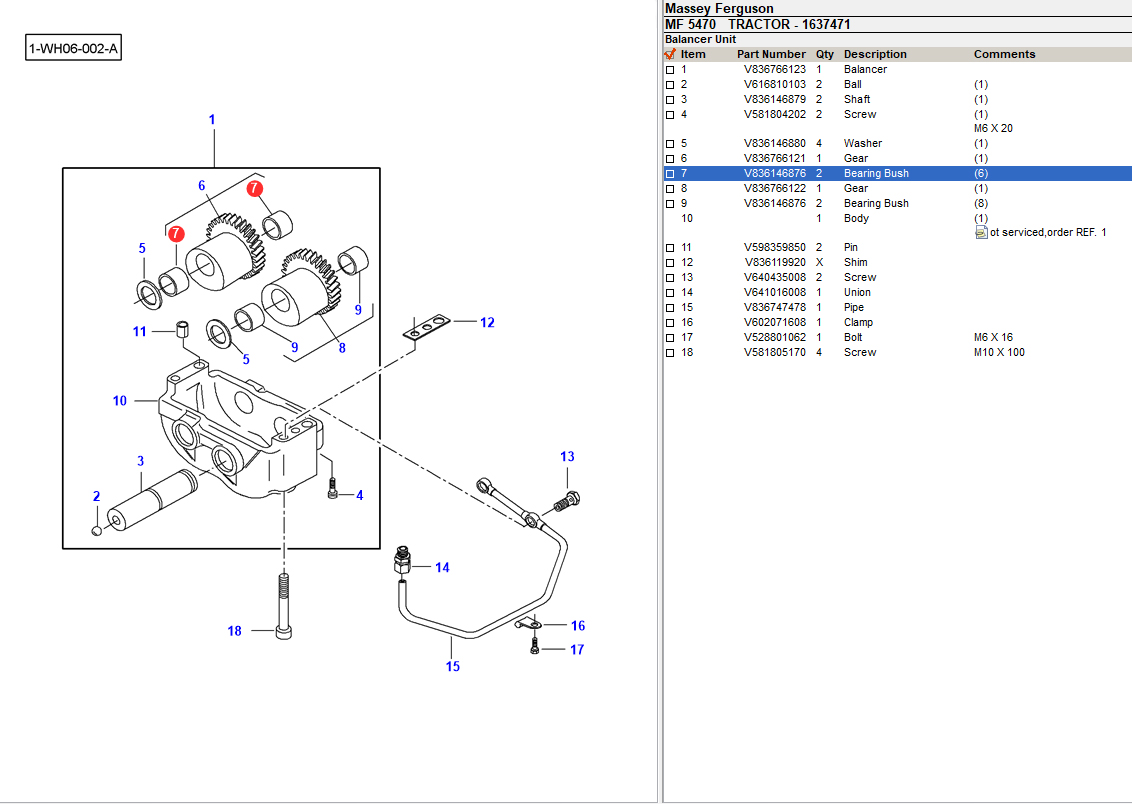
Task: Click the Description column header
Action: [x=875, y=54]
